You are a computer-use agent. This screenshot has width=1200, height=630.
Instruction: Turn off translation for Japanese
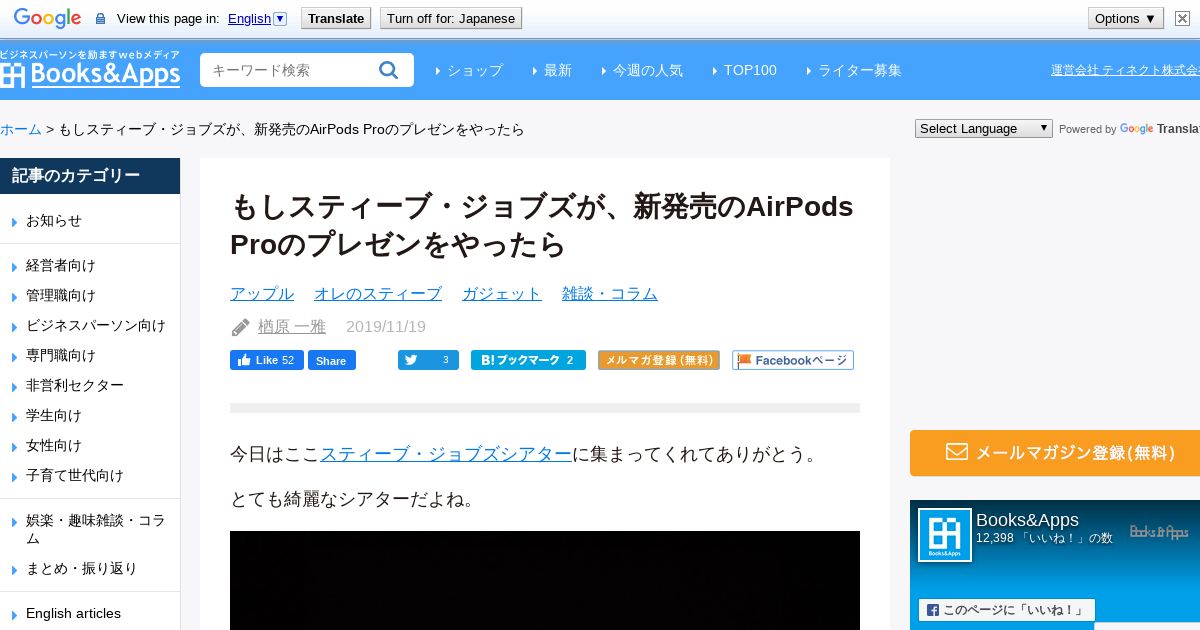tap(451, 18)
